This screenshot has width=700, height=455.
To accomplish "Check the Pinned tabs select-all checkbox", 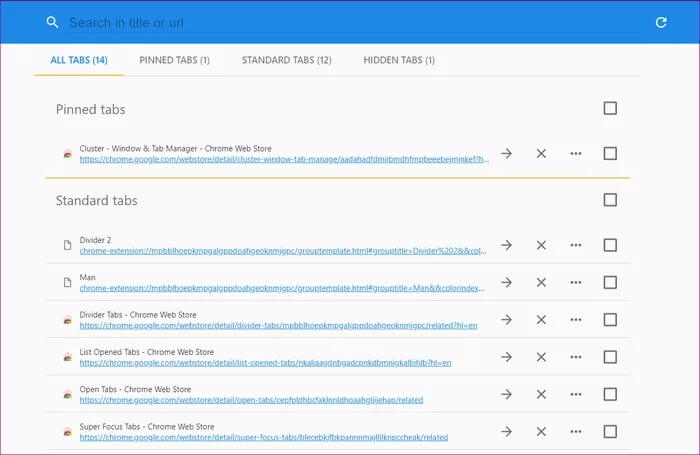I will 610,108.
